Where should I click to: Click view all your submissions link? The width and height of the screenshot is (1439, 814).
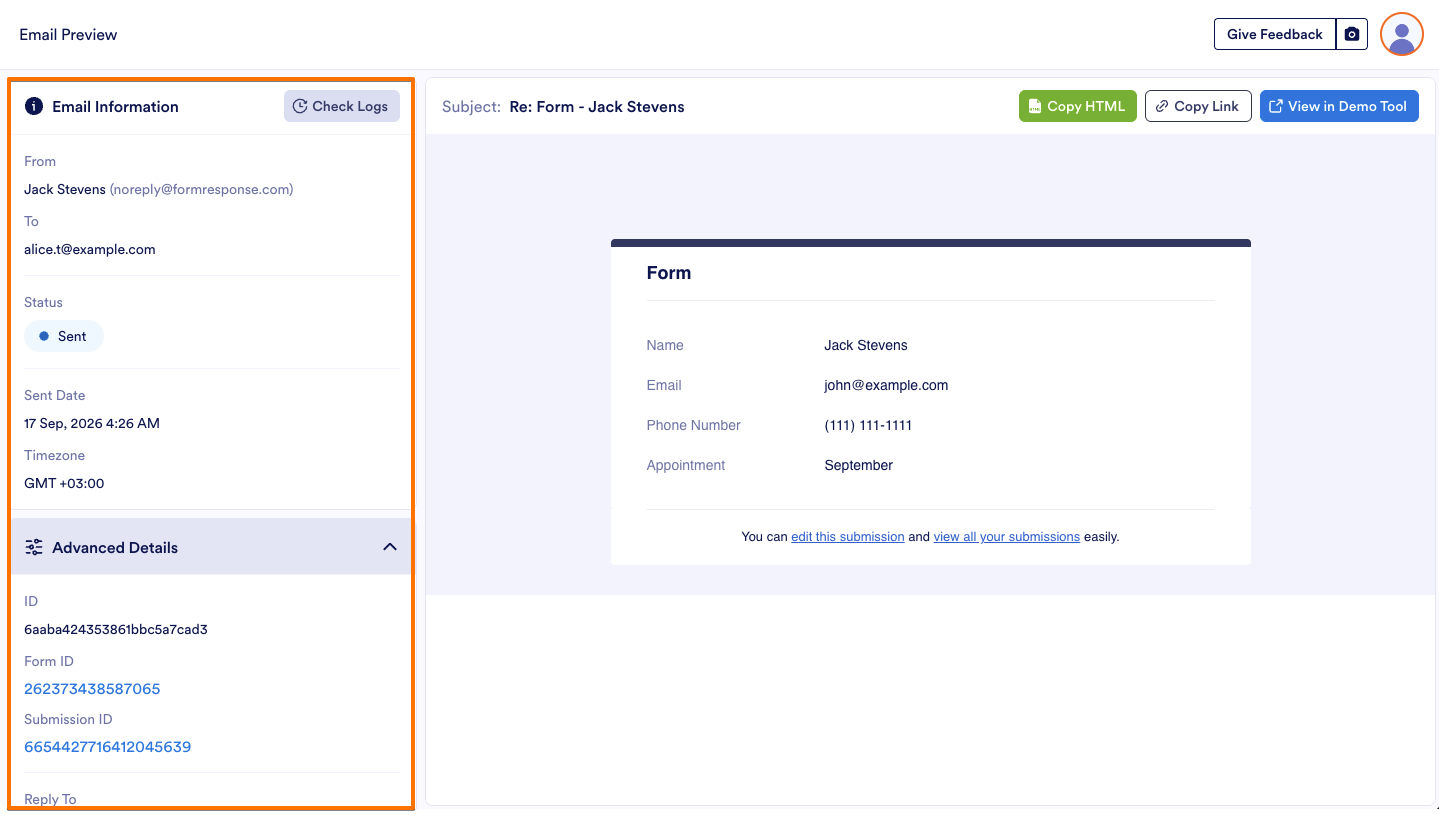1006,537
